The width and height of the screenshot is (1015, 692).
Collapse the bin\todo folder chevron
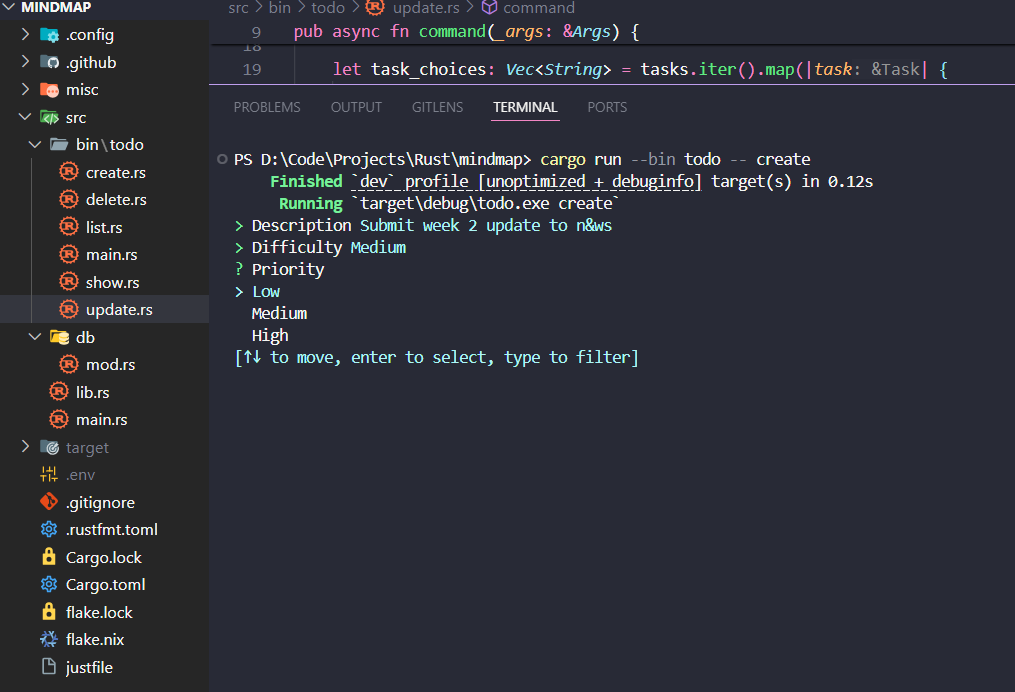(x=35, y=144)
